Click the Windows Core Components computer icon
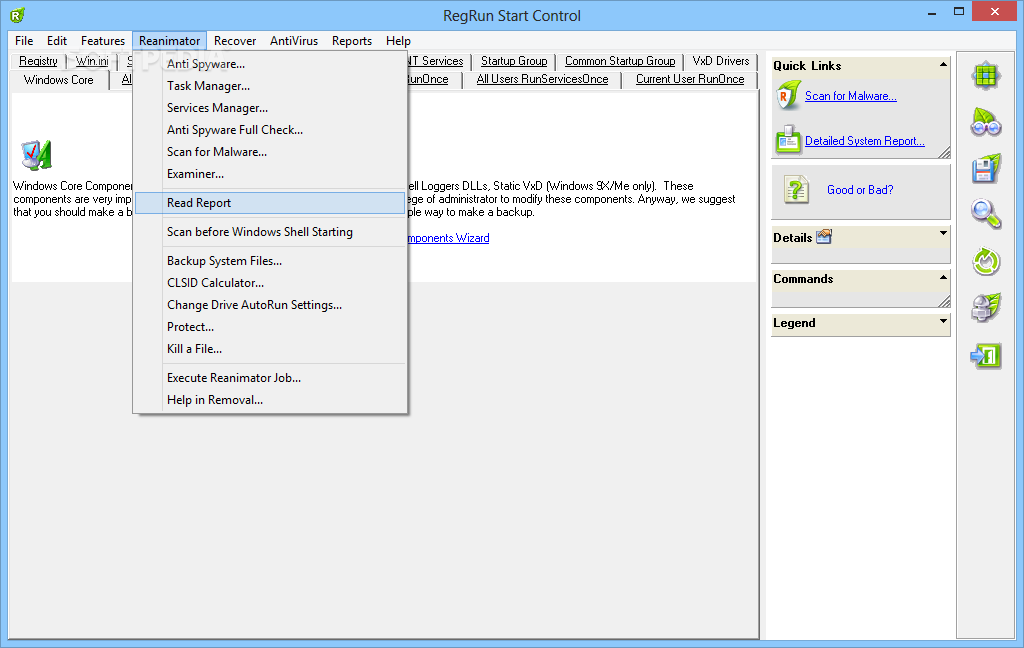 pos(36,155)
